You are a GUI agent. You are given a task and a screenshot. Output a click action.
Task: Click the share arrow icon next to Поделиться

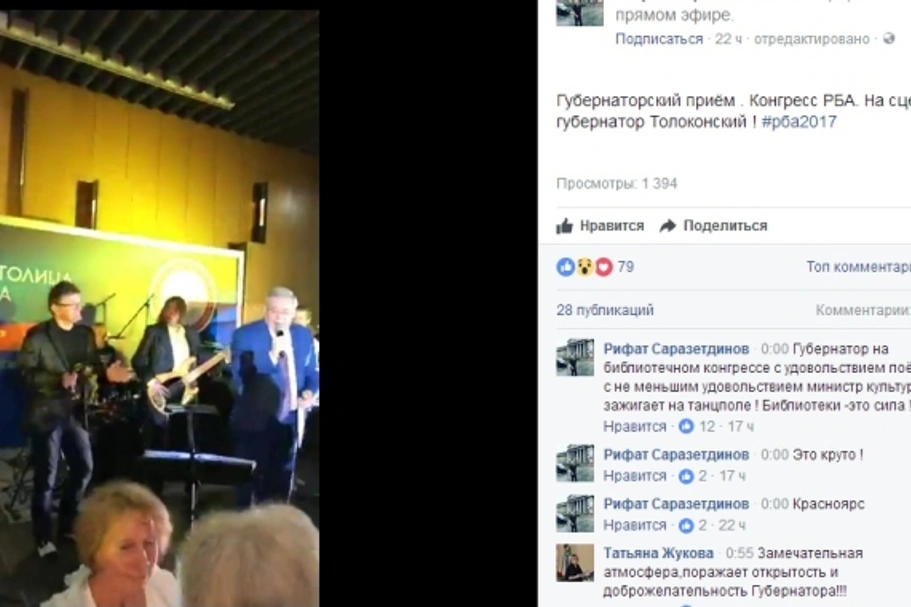pos(668,226)
